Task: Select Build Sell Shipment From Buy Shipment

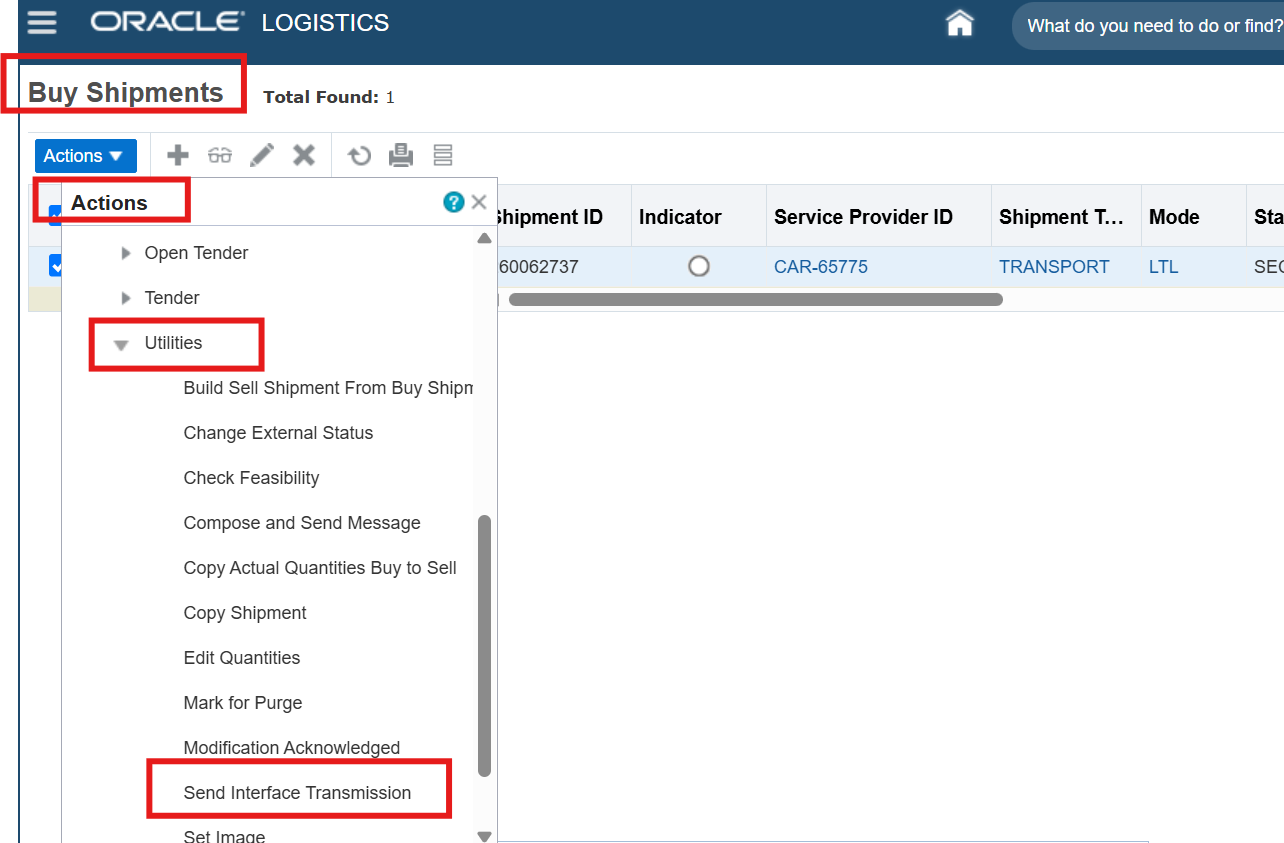Action: [x=328, y=388]
